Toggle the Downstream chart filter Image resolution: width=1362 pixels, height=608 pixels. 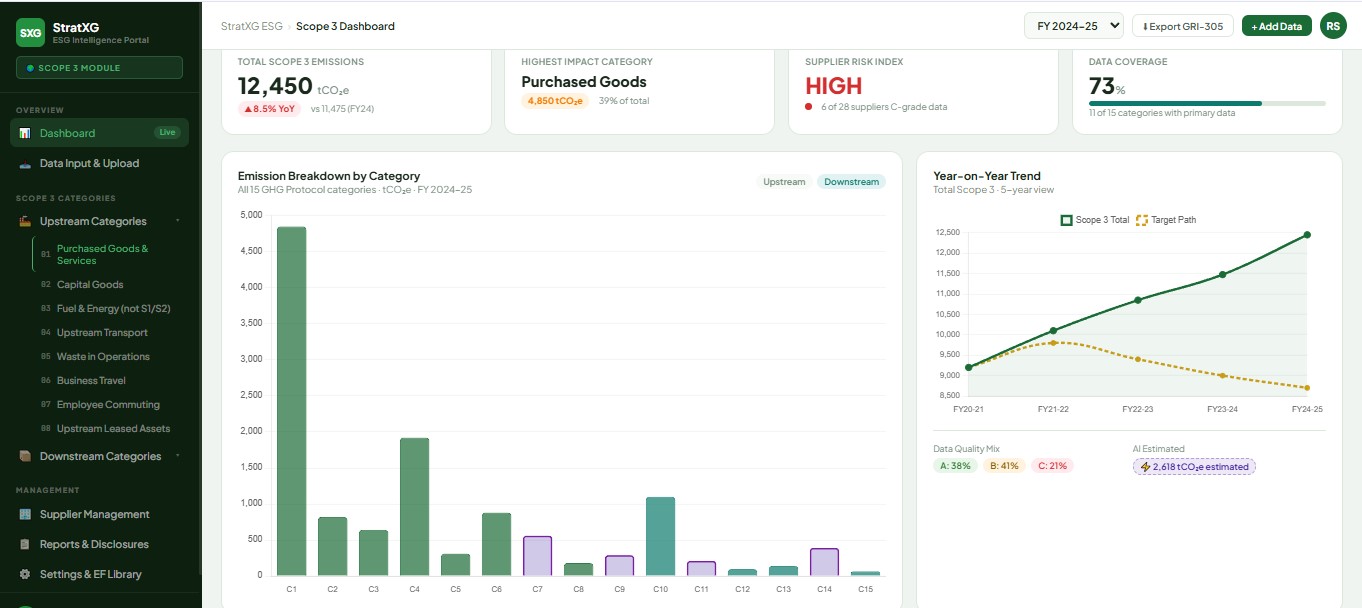851,182
